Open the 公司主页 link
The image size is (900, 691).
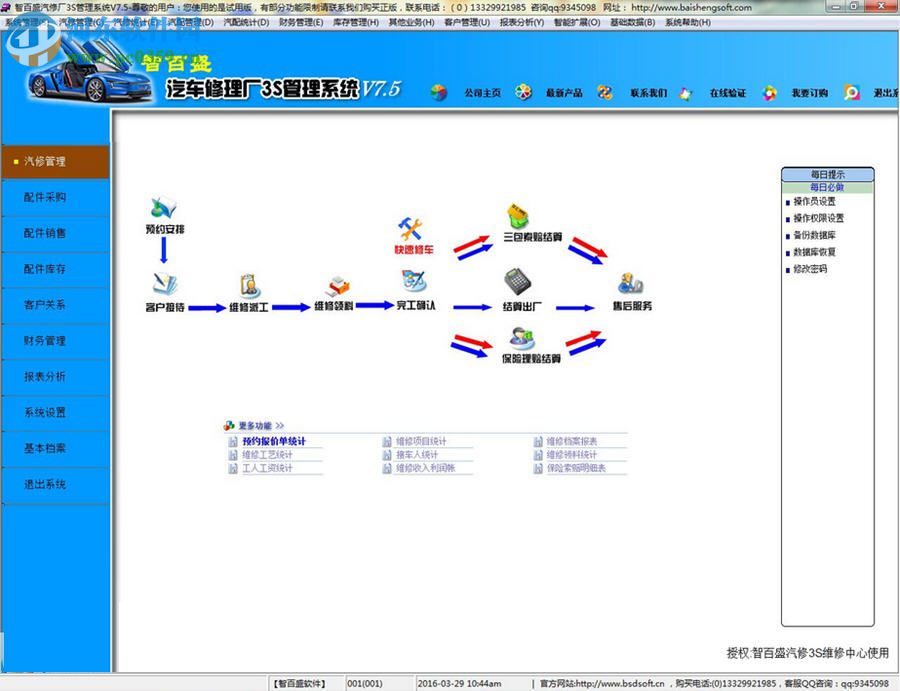click(483, 93)
